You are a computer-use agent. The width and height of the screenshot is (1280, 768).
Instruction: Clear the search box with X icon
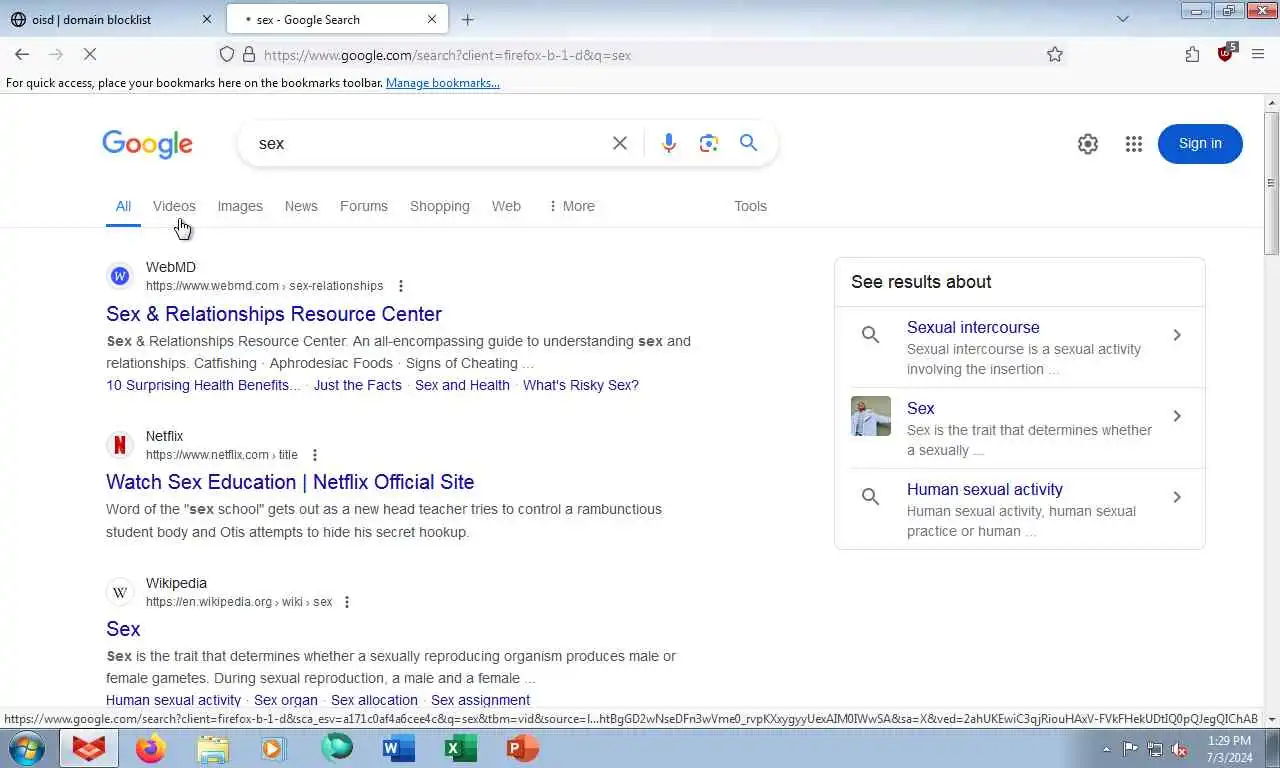click(620, 143)
